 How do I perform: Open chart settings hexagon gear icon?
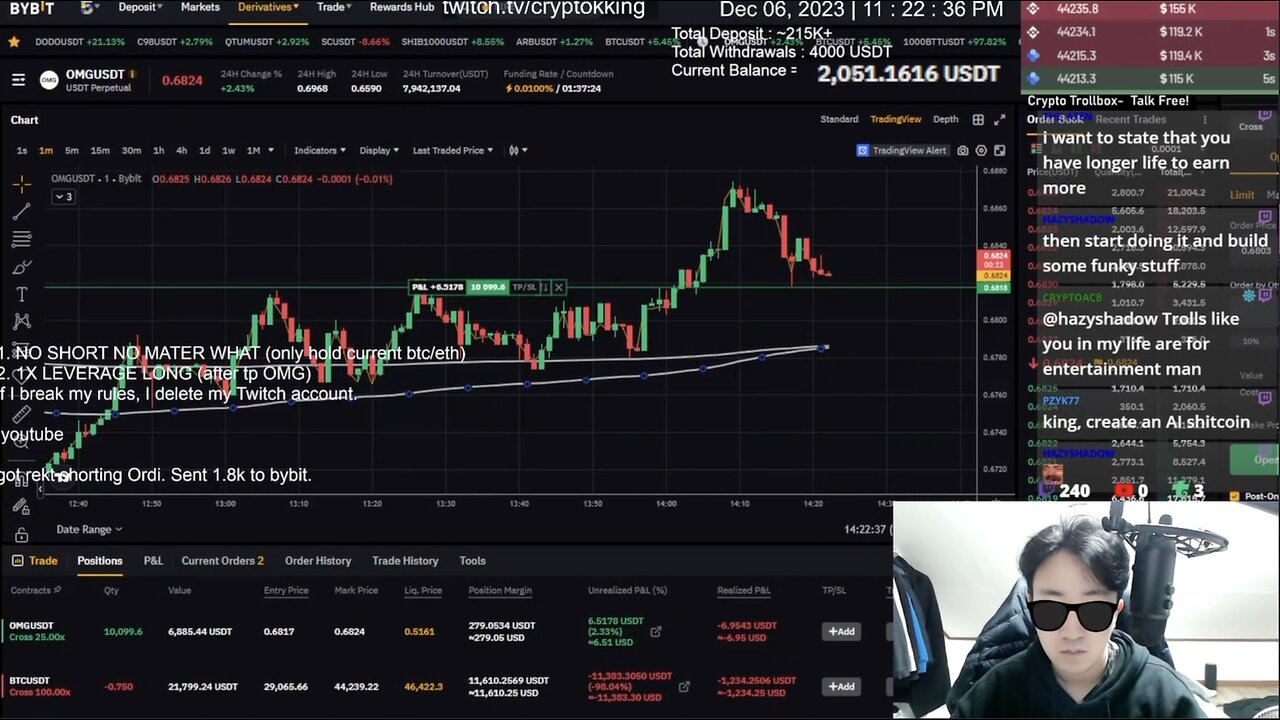click(981, 150)
